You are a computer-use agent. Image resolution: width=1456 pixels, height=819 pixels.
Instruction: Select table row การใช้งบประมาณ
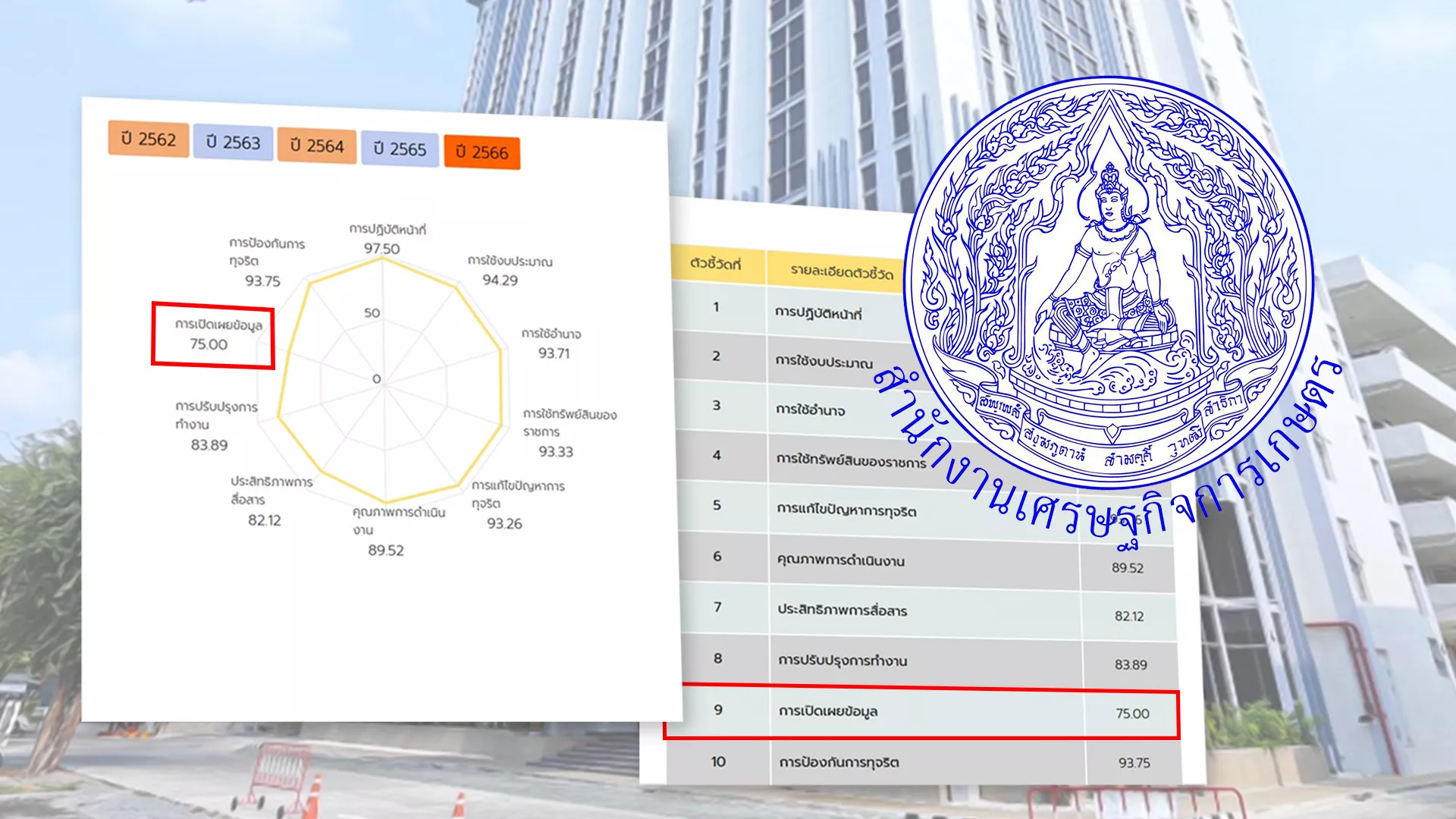point(796,359)
